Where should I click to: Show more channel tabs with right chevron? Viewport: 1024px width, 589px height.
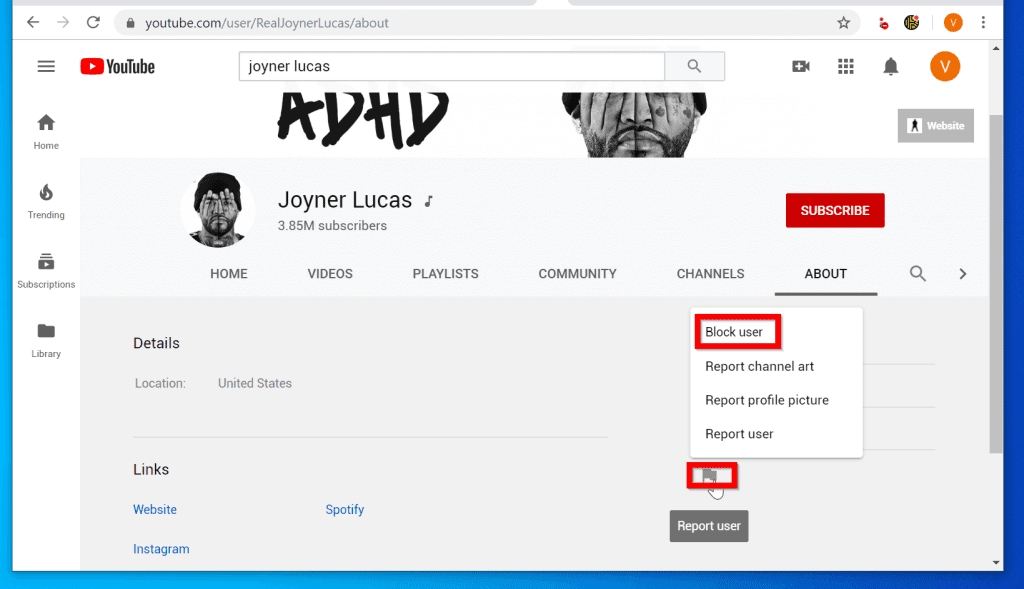point(963,274)
